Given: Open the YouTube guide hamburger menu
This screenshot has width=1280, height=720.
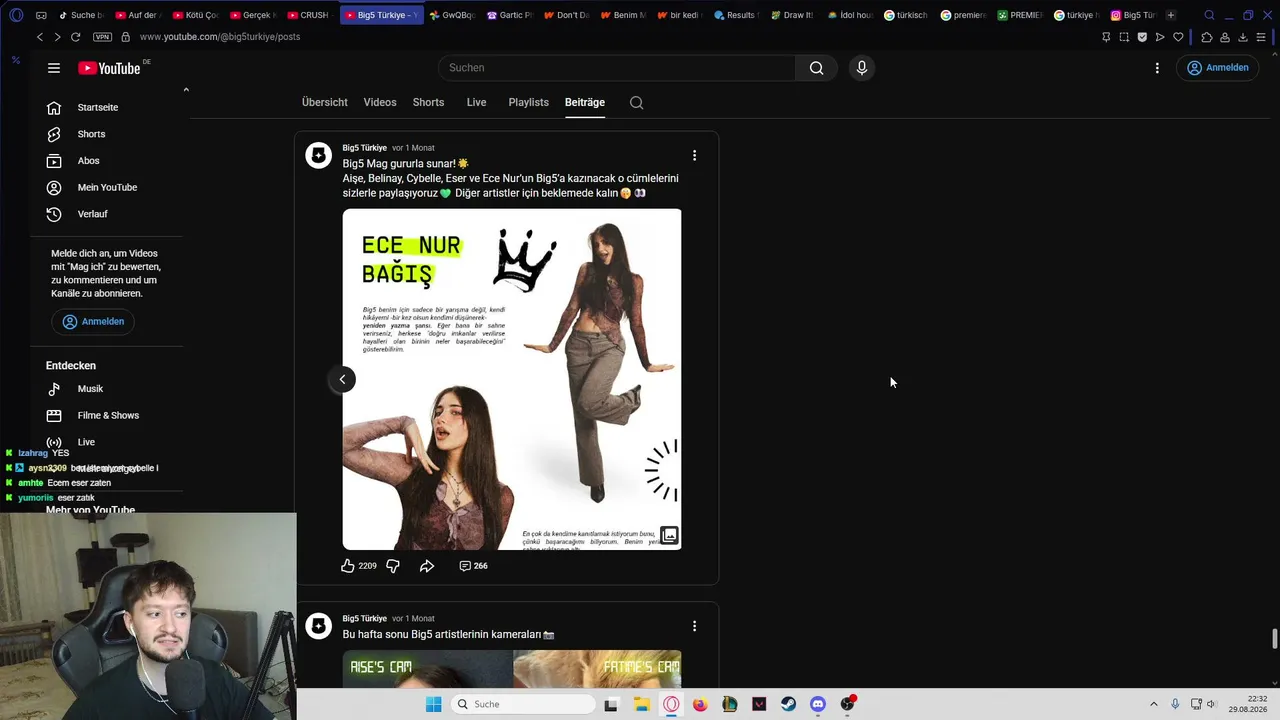Looking at the screenshot, I should click(x=54, y=68).
